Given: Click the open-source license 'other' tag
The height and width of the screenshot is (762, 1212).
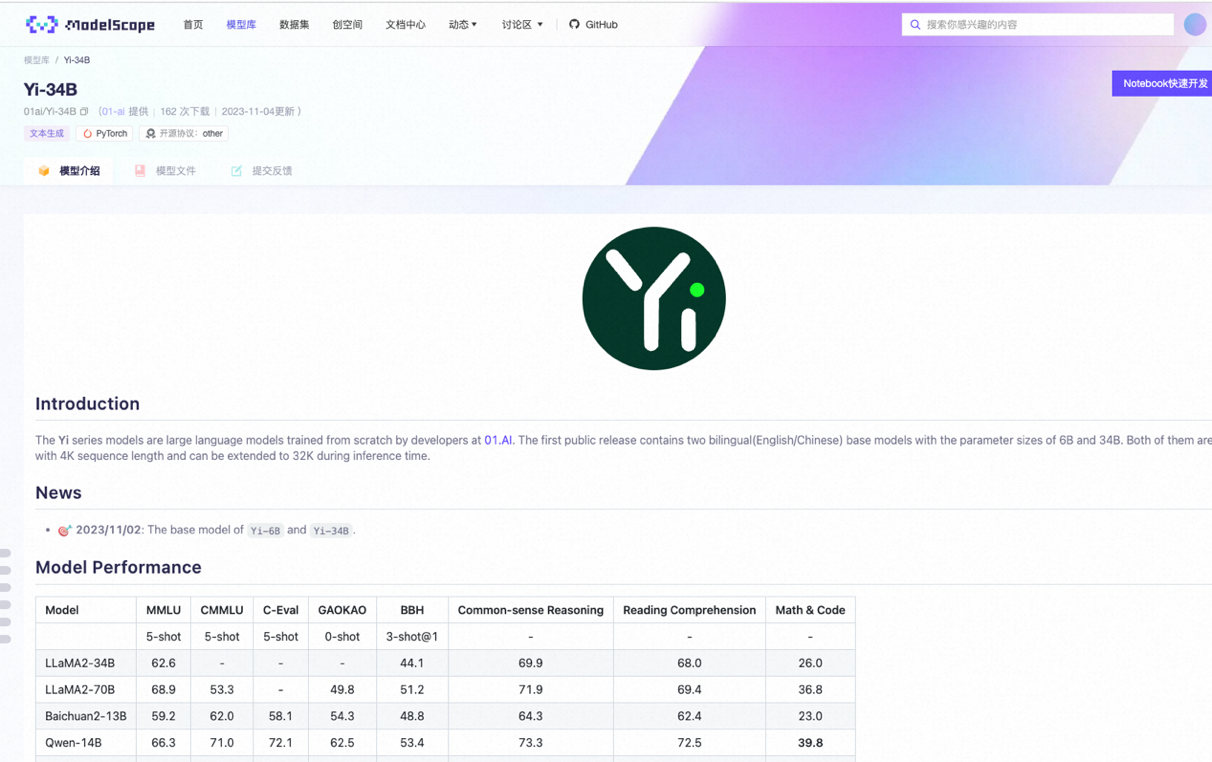Looking at the screenshot, I should point(185,133).
